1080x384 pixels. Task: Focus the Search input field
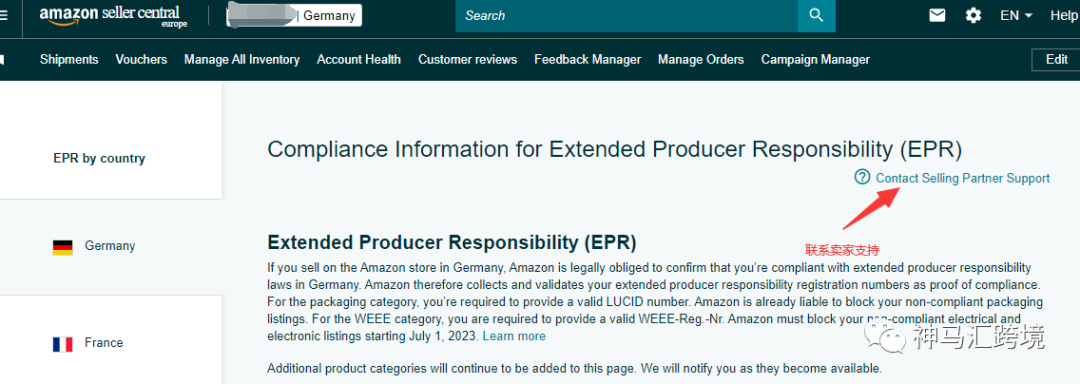[x=626, y=16]
